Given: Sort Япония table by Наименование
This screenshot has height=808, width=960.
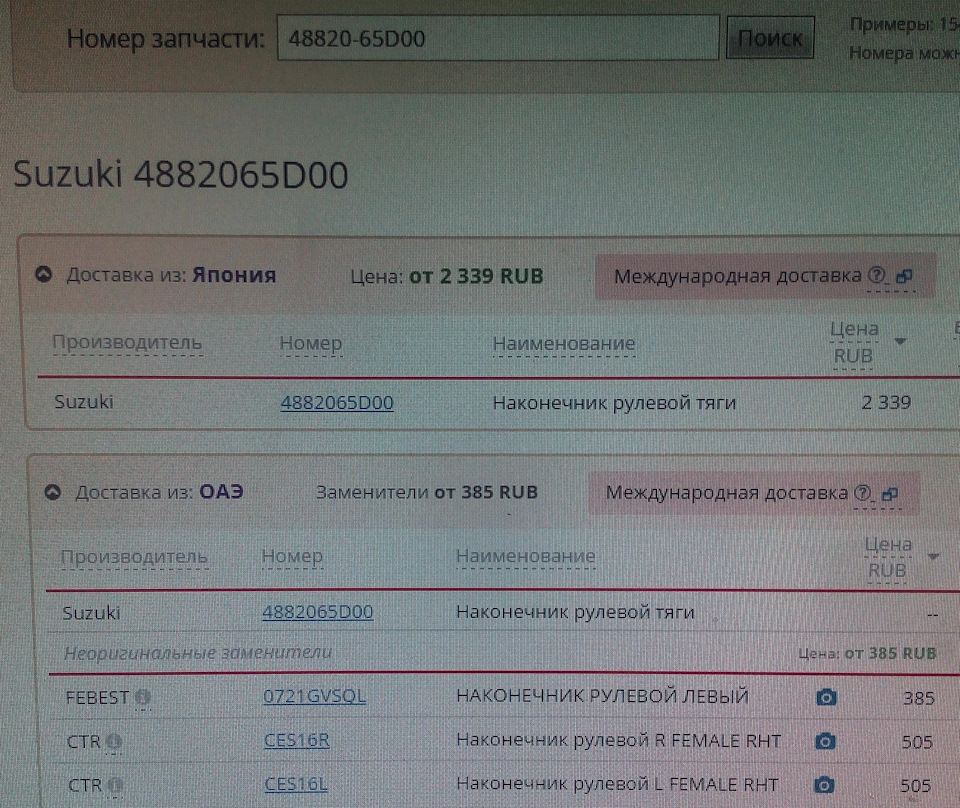Looking at the screenshot, I should 564,343.
